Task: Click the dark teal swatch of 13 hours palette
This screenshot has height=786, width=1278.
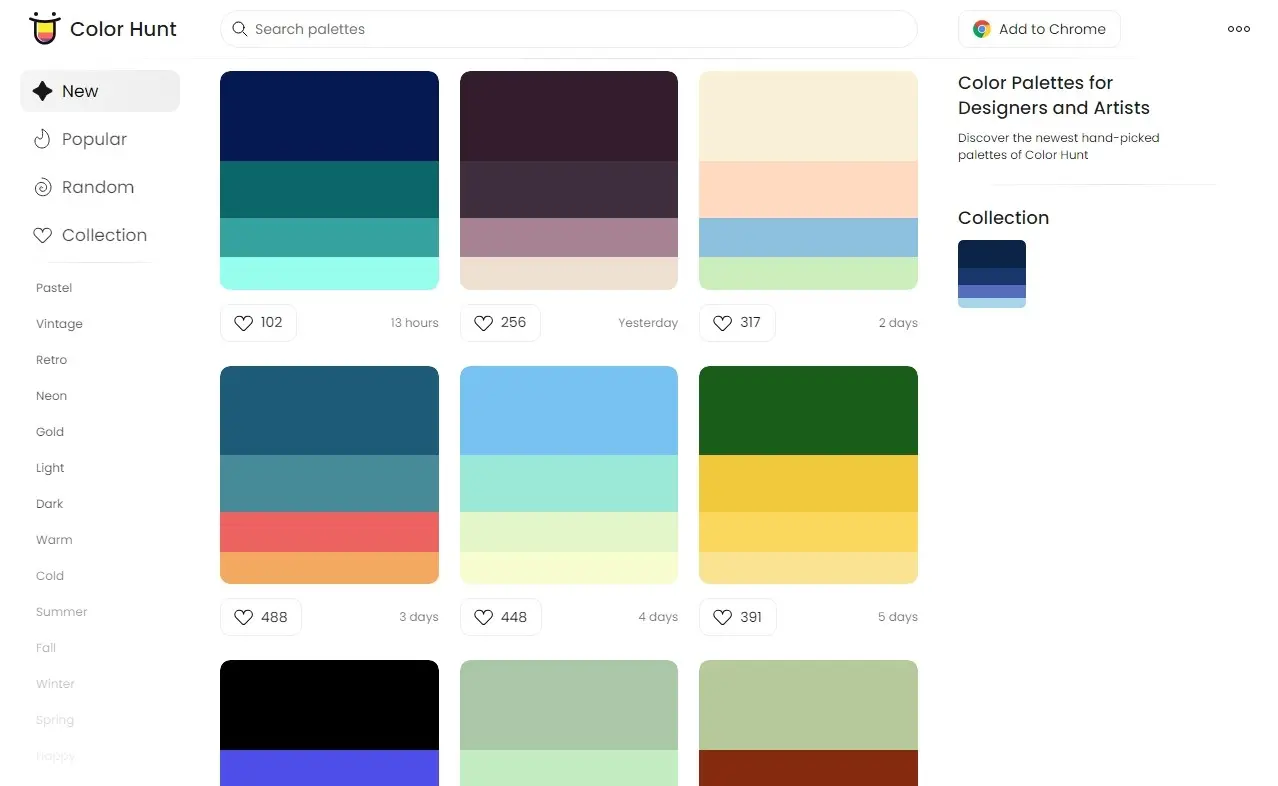Action: click(329, 190)
